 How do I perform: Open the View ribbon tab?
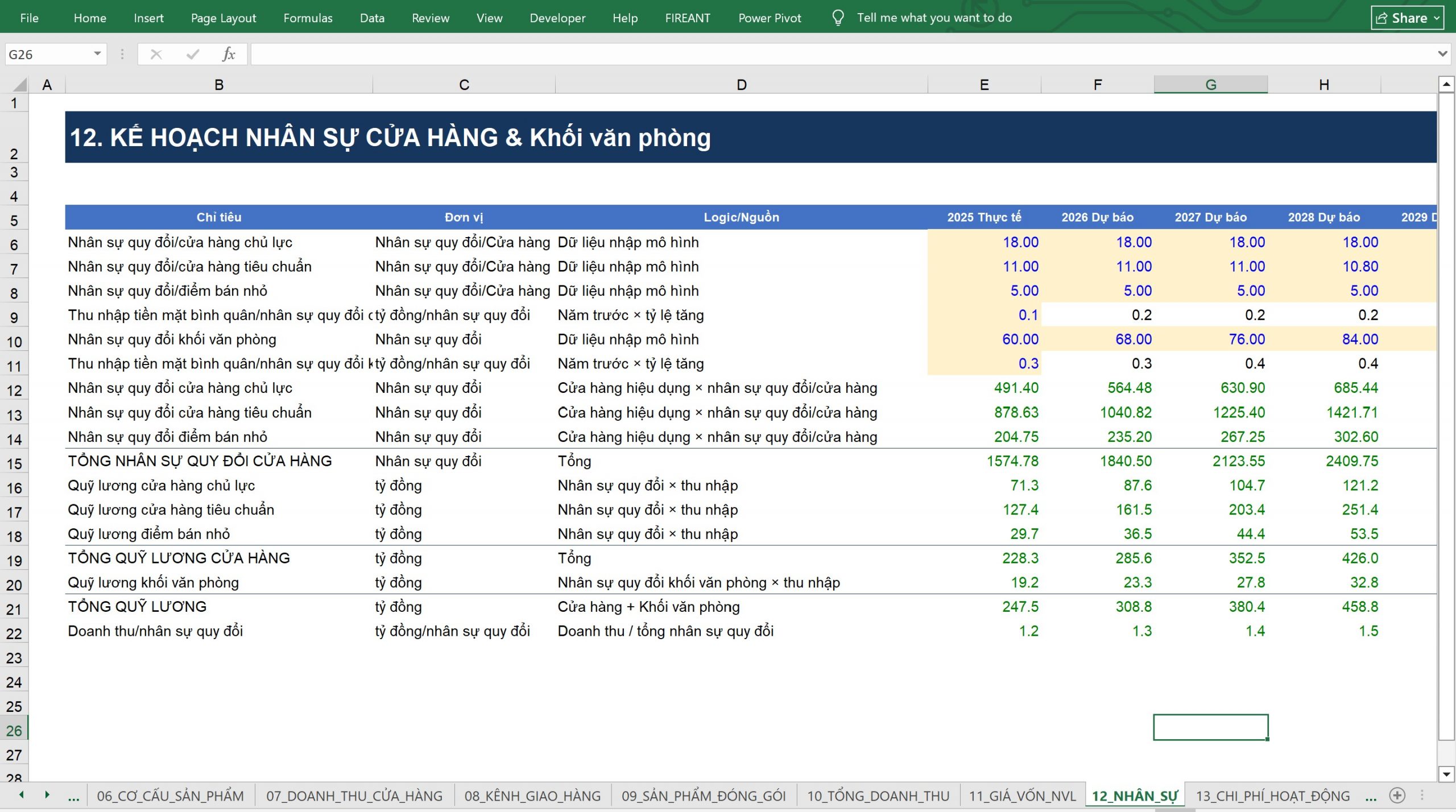pyautogui.click(x=489, y=18)
